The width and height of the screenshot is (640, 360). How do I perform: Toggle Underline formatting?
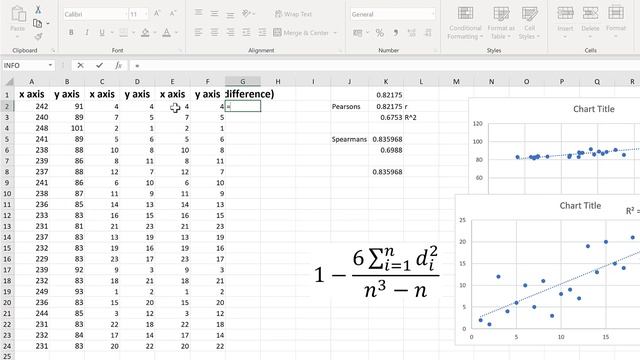[x=102, y=32]
